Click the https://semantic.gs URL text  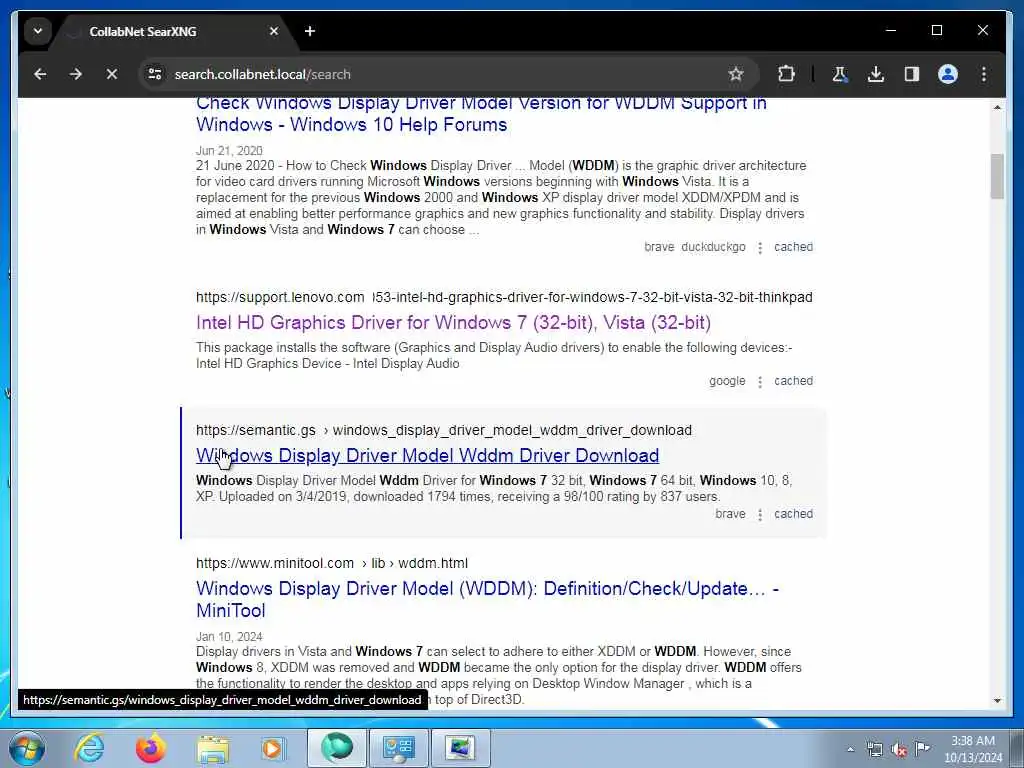[255, 430]
